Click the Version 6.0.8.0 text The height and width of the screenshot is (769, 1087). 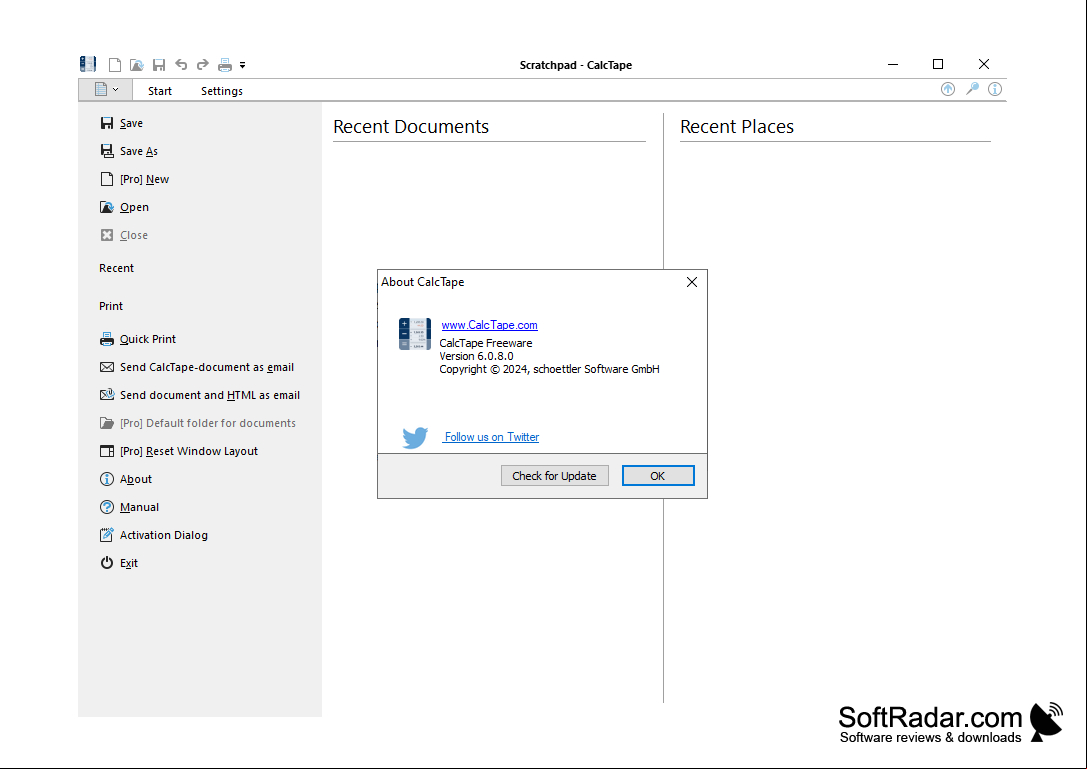tap(476, 356)
